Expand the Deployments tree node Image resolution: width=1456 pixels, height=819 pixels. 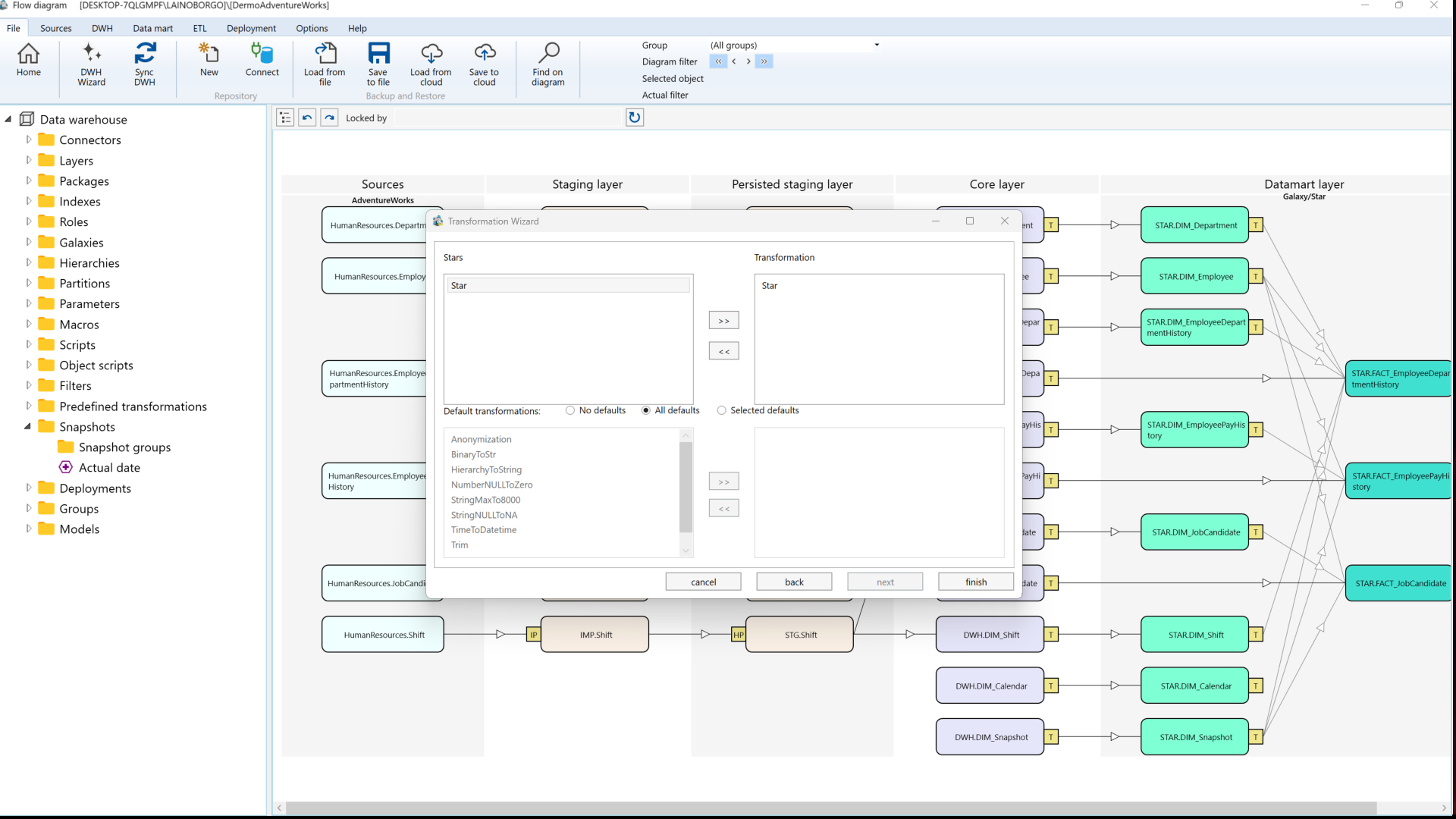29,488
